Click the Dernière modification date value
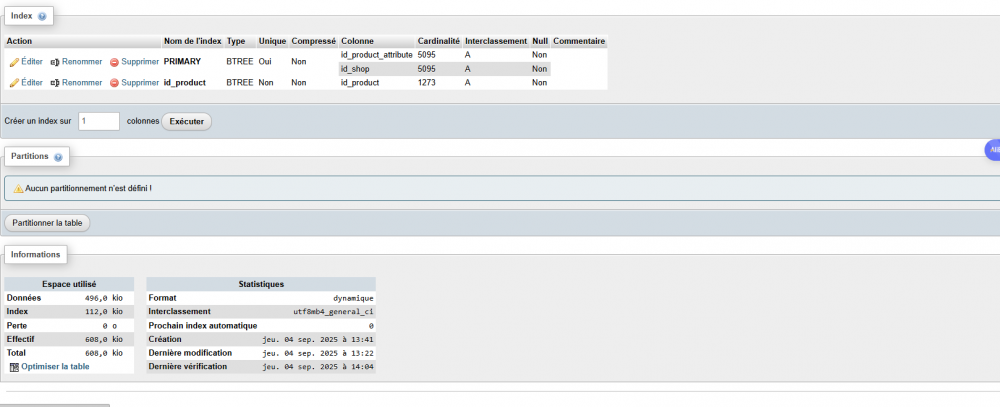Image resolution: width=1000 pixels, height=407 pixels. click(318, 353)
